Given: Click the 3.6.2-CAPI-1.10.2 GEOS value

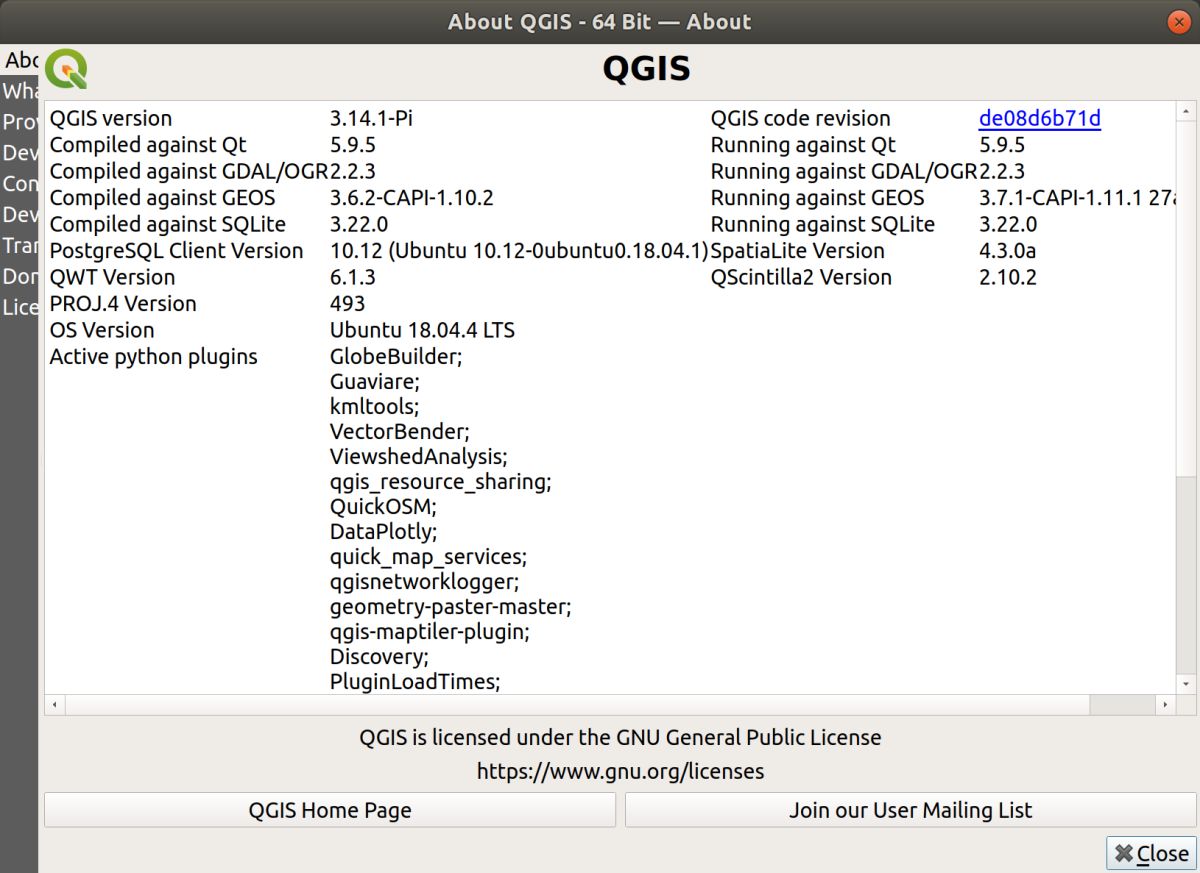Looking at the screenshot, I should coord(412,198).
